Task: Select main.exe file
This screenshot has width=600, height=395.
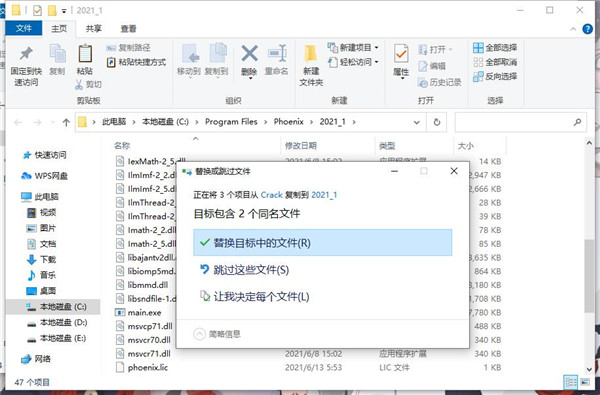Action: (x=144, y=312)
